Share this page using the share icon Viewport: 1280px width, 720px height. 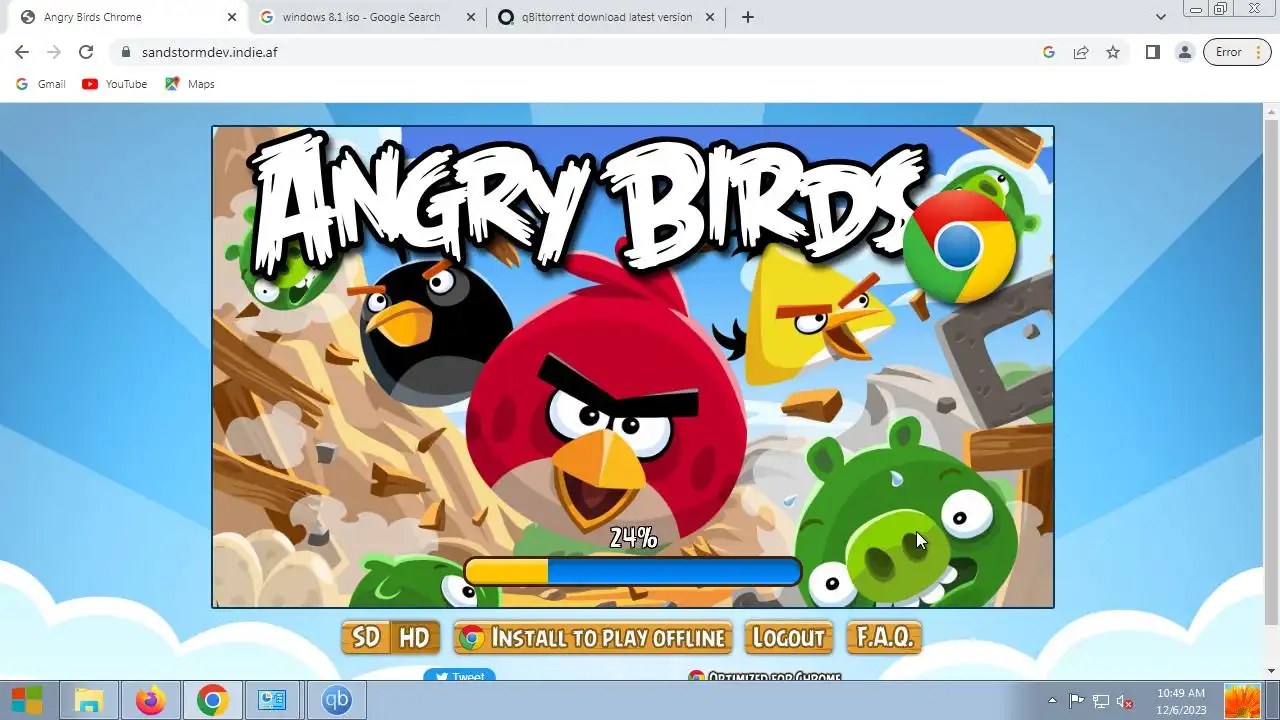pyautogui.click(x=1081, y=52)
